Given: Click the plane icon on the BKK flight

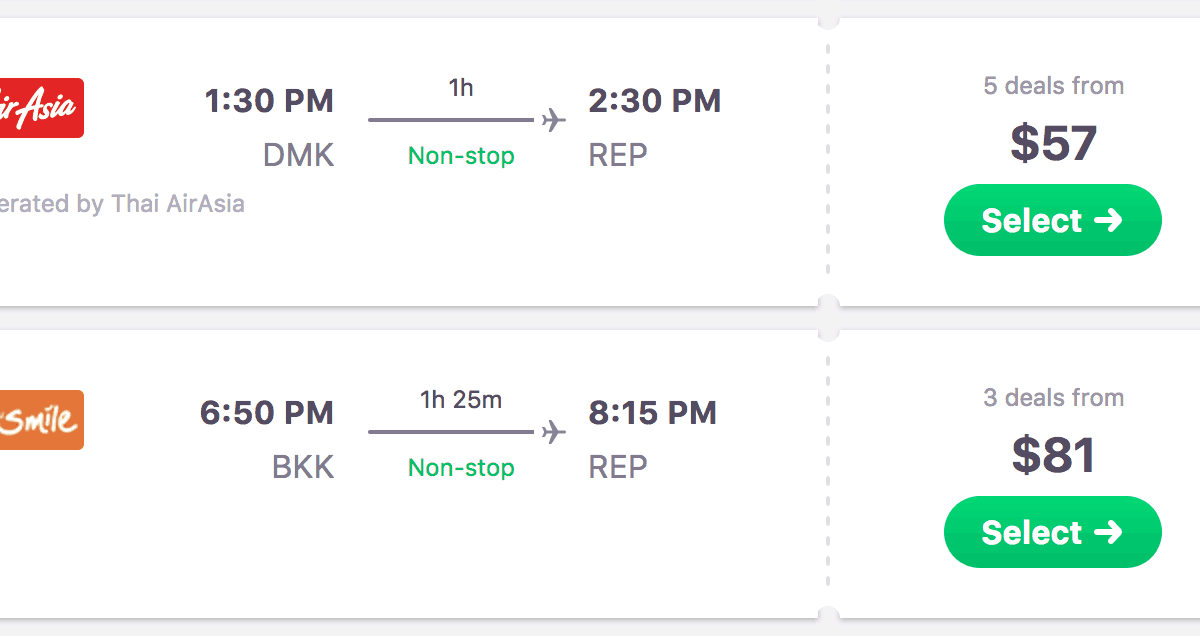Looking at the screenshot, I should [553, 432].
